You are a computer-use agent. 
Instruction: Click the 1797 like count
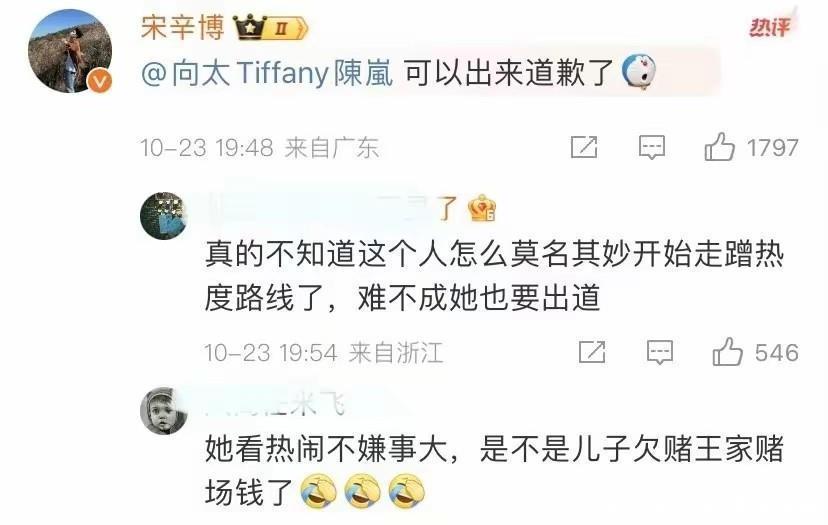pyautogui.click(x=772, y=147)
